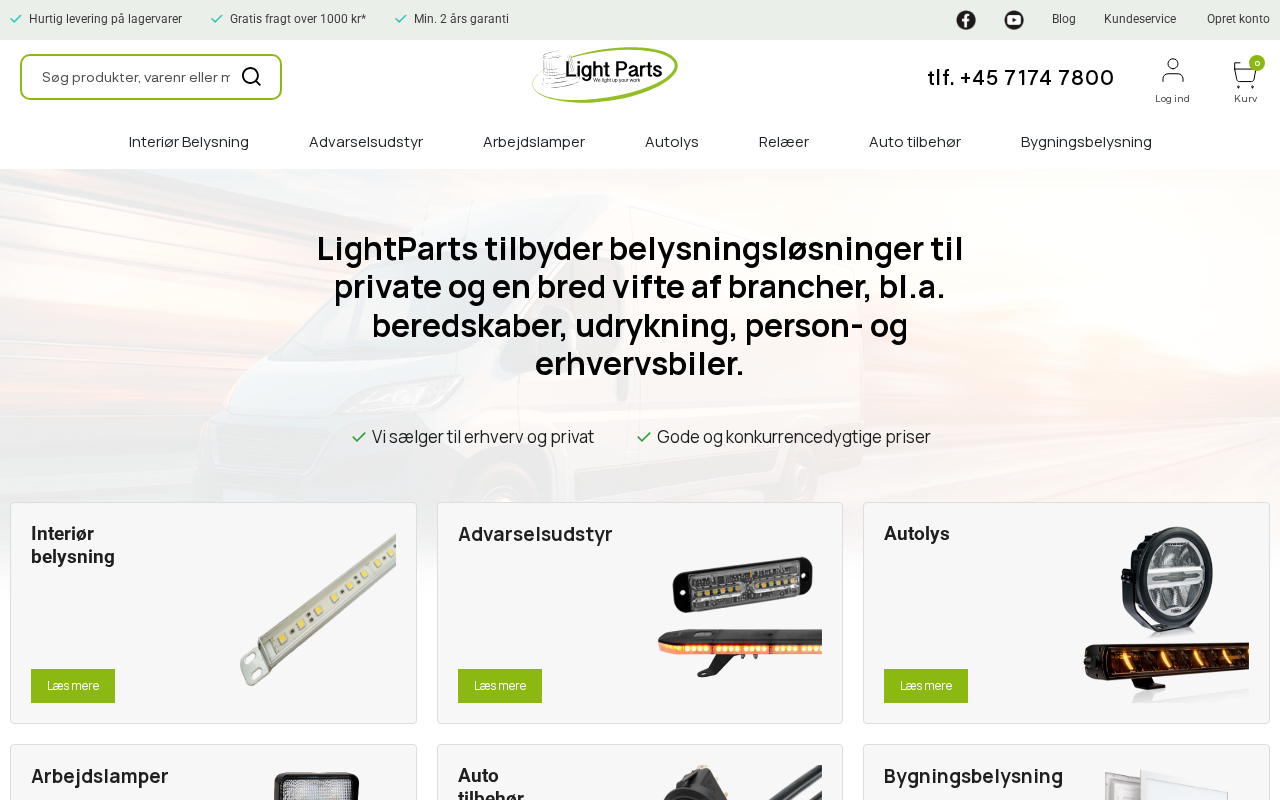Open the Facebook page icon
The image size is (1280, 800).
(x=966, y=20)
